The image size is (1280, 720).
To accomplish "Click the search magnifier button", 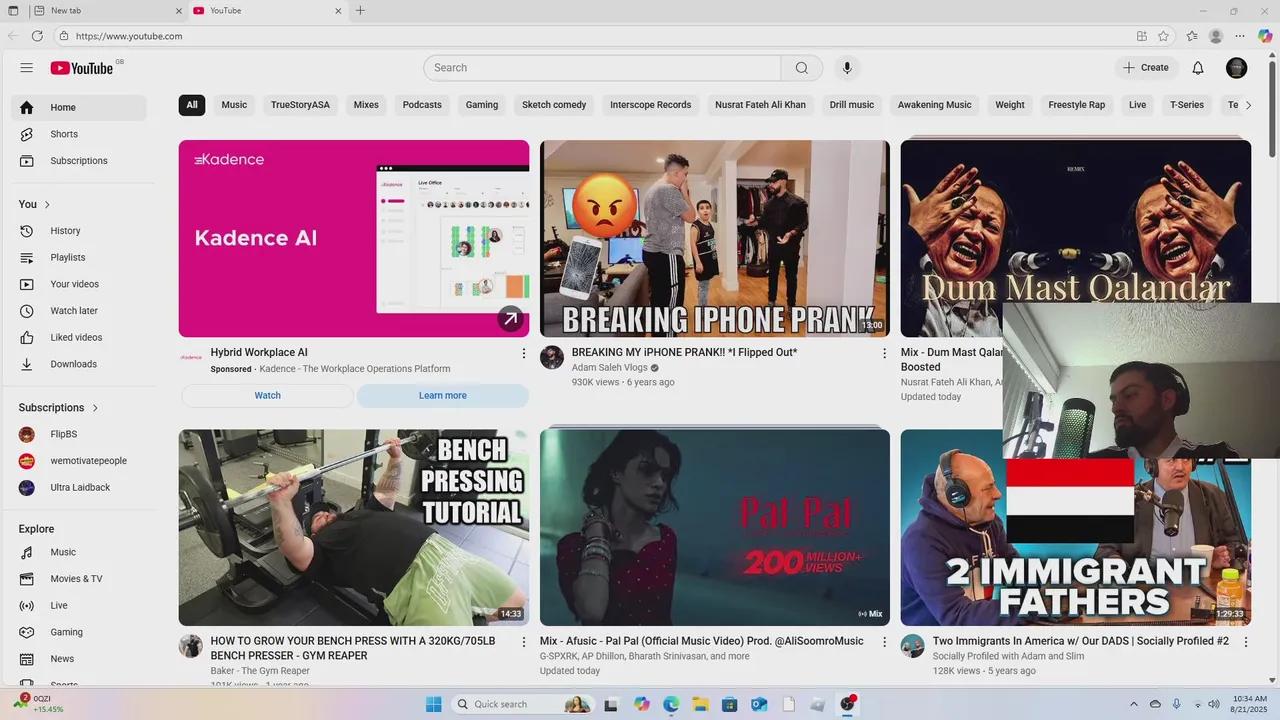I will pos(802,68).
